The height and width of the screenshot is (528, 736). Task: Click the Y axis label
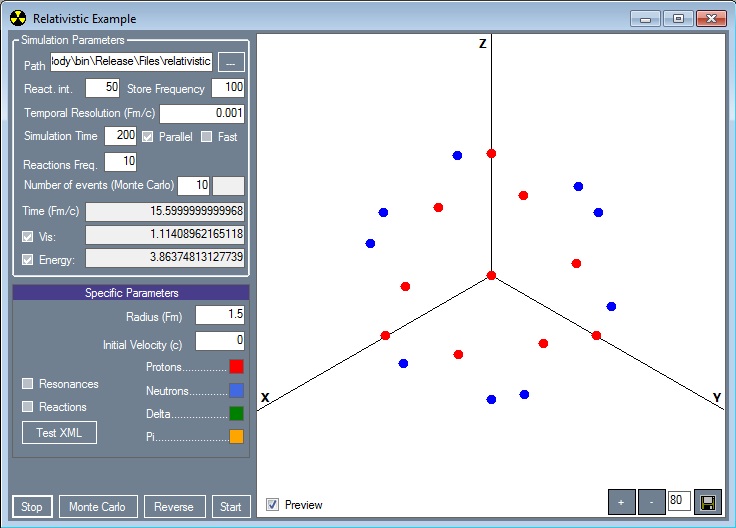(x=717, y=398)
